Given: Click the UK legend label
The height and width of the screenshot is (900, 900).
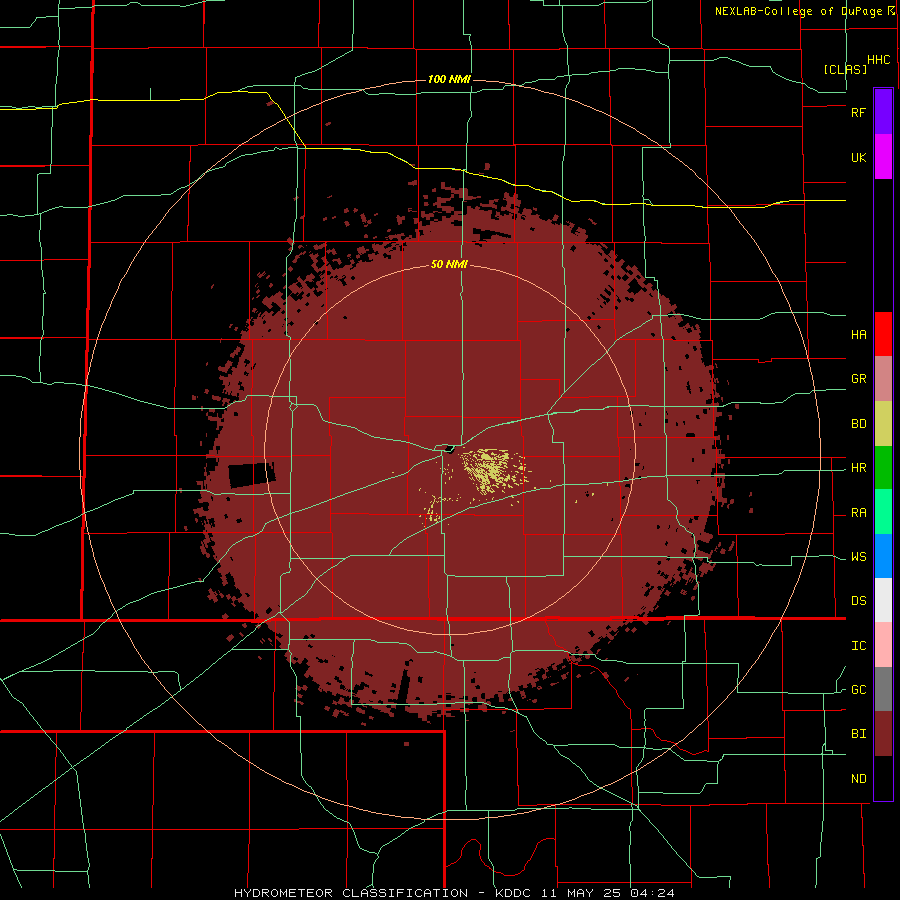Looking at the screenshot, I should (x=858, y=157).
